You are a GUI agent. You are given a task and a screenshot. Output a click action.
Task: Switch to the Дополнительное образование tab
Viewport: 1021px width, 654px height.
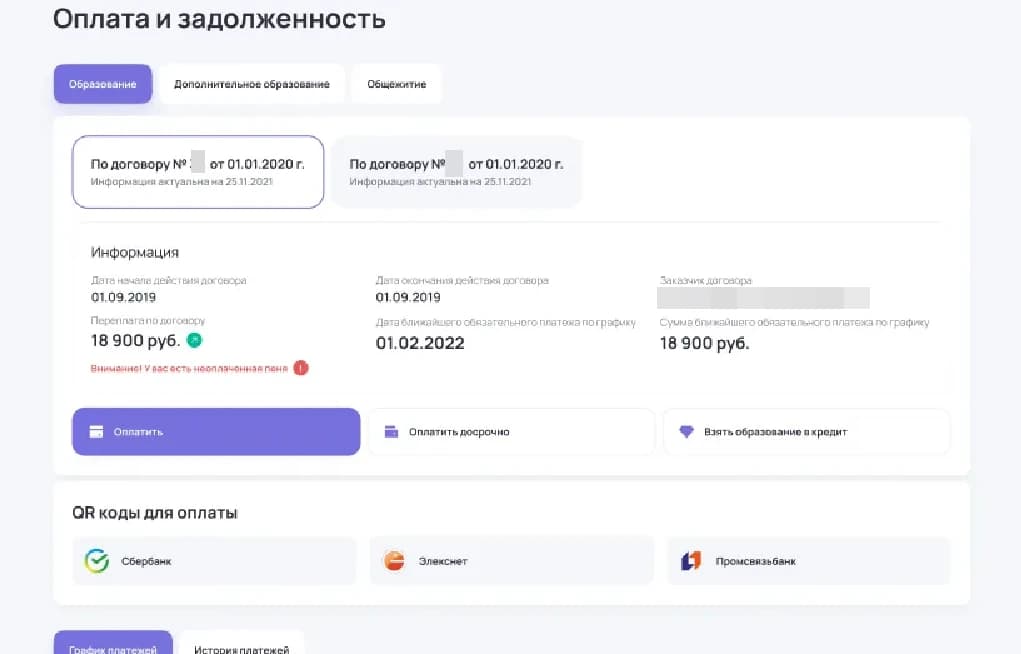(252, 84)
